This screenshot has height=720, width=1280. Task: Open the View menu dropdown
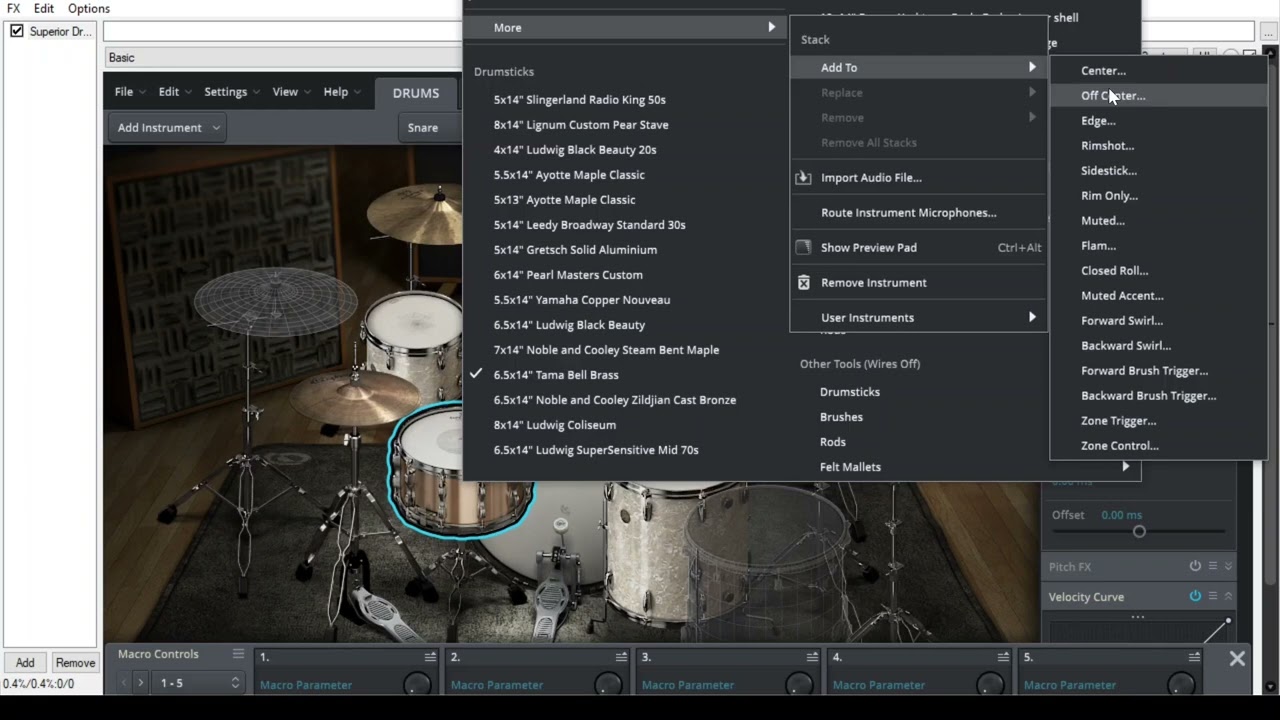point(291,92)
